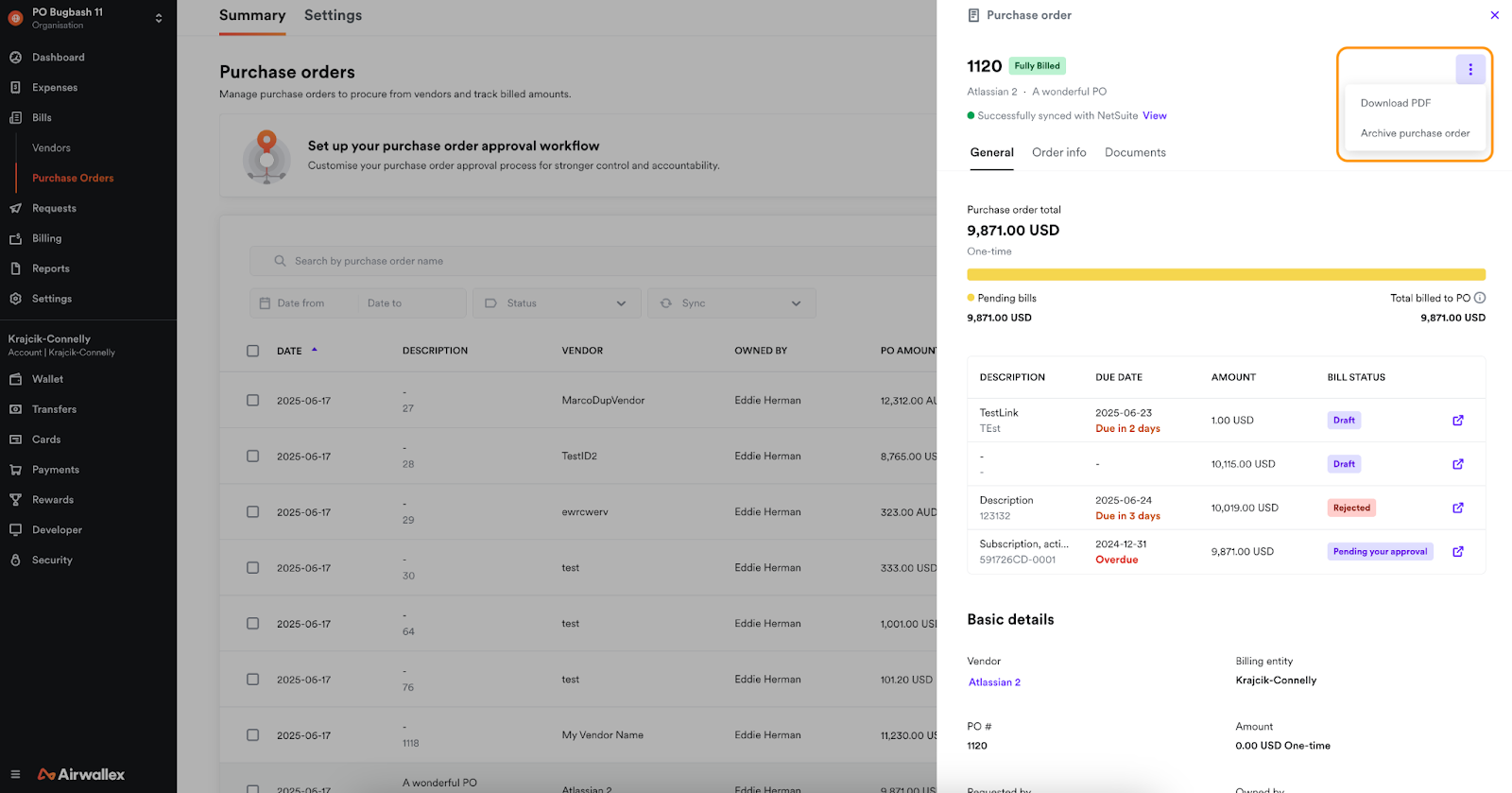Click the Rewards trophy icon
Viewport: 1512px width, 793px height.
(x=15, y=500)
